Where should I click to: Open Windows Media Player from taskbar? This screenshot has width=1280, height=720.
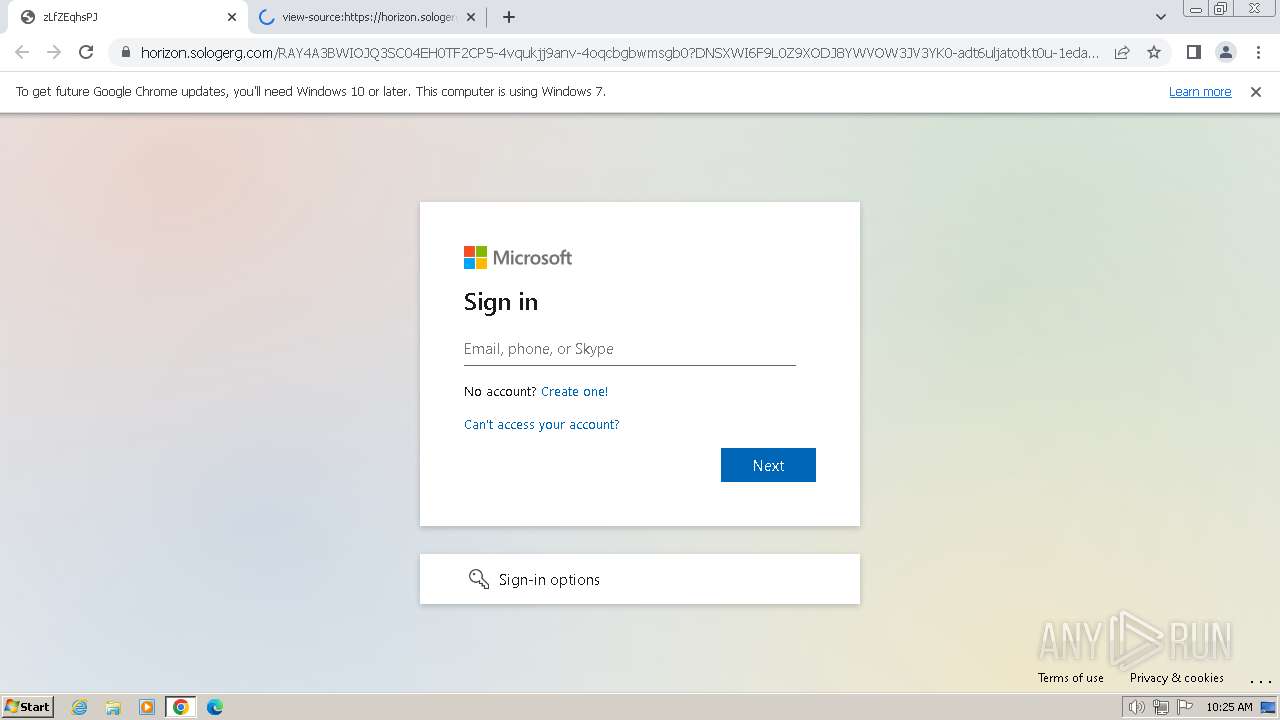147,707
